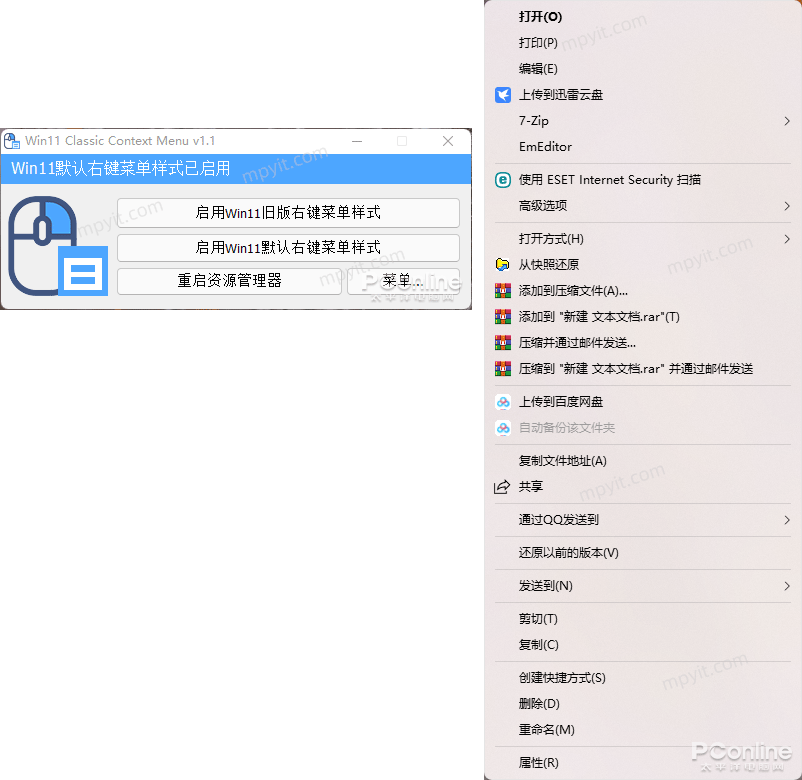Click the 从快照还原 label
This screenshot has height=780, width=802.
(549, 264)
